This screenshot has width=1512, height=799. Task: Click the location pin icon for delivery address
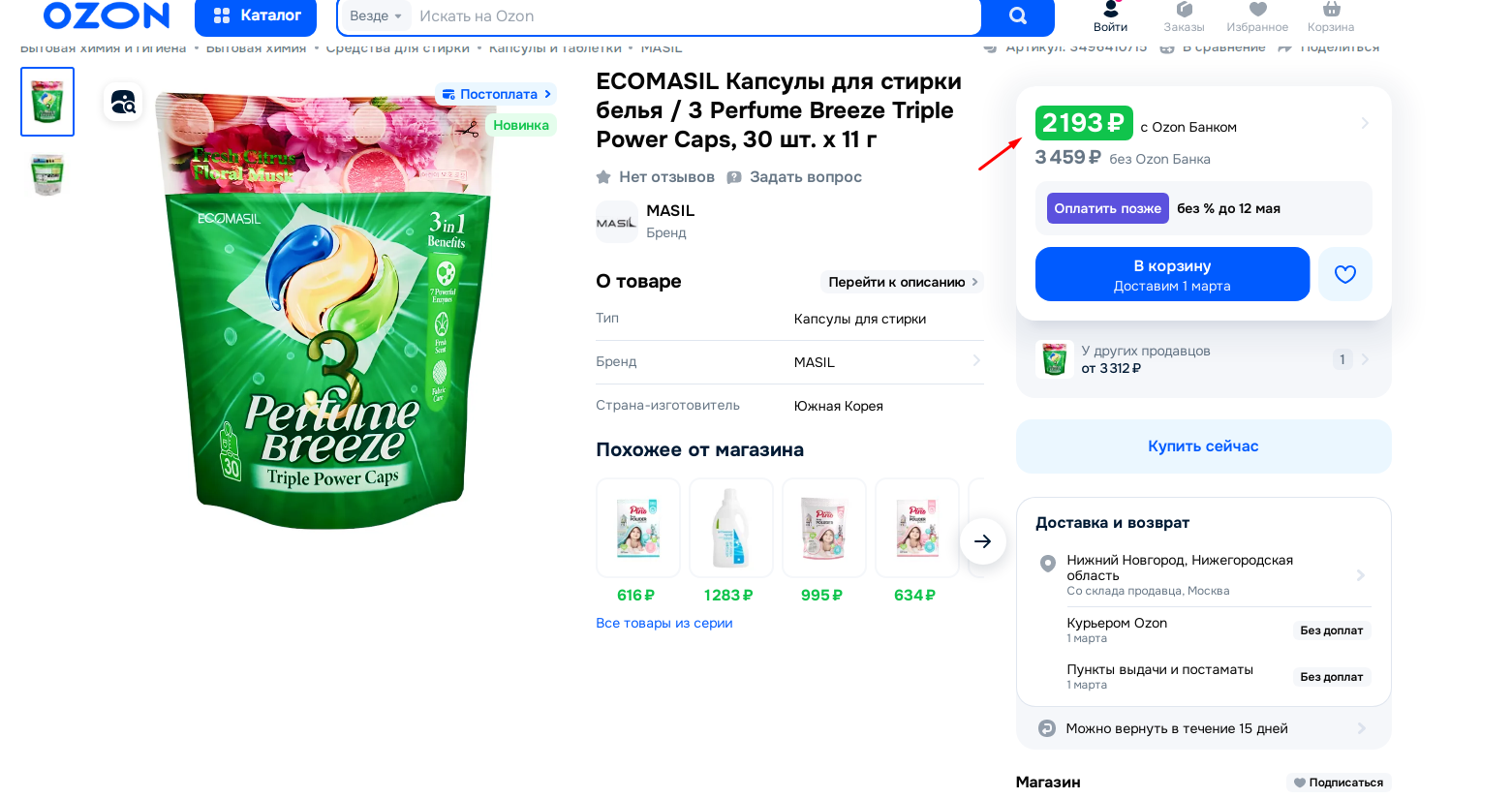click(1047, 564)
